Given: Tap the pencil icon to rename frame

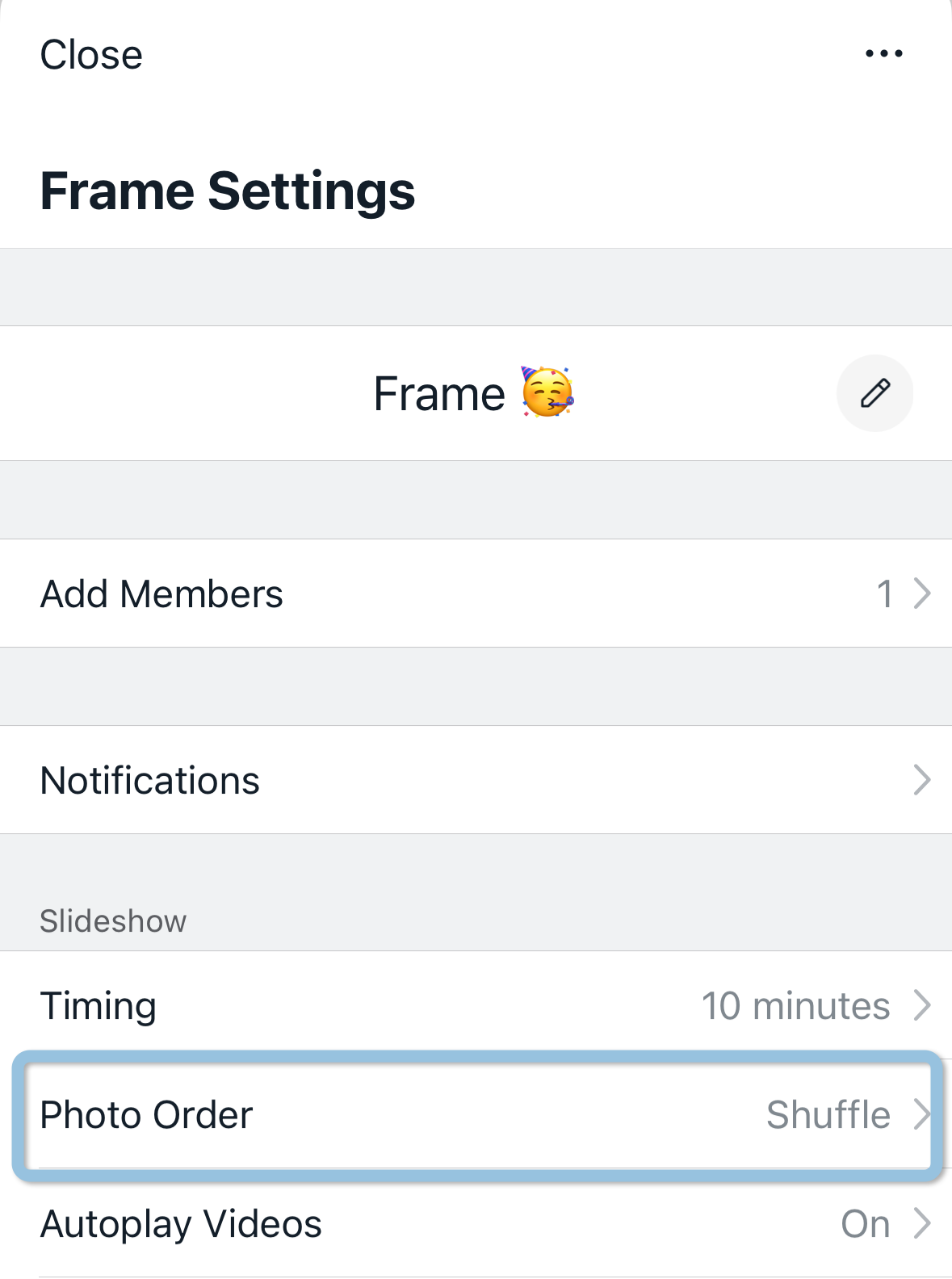Looking at the screenshot, I should (x=874, y=393).
